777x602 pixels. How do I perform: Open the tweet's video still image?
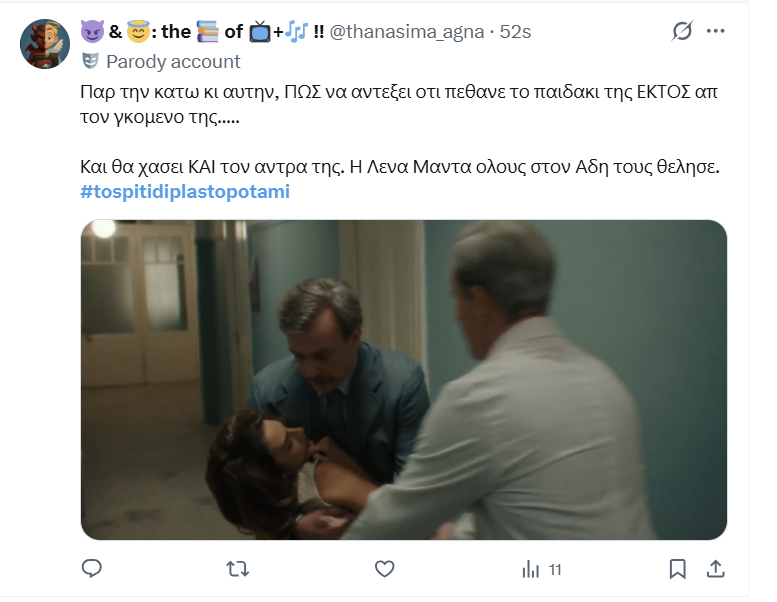404,380
